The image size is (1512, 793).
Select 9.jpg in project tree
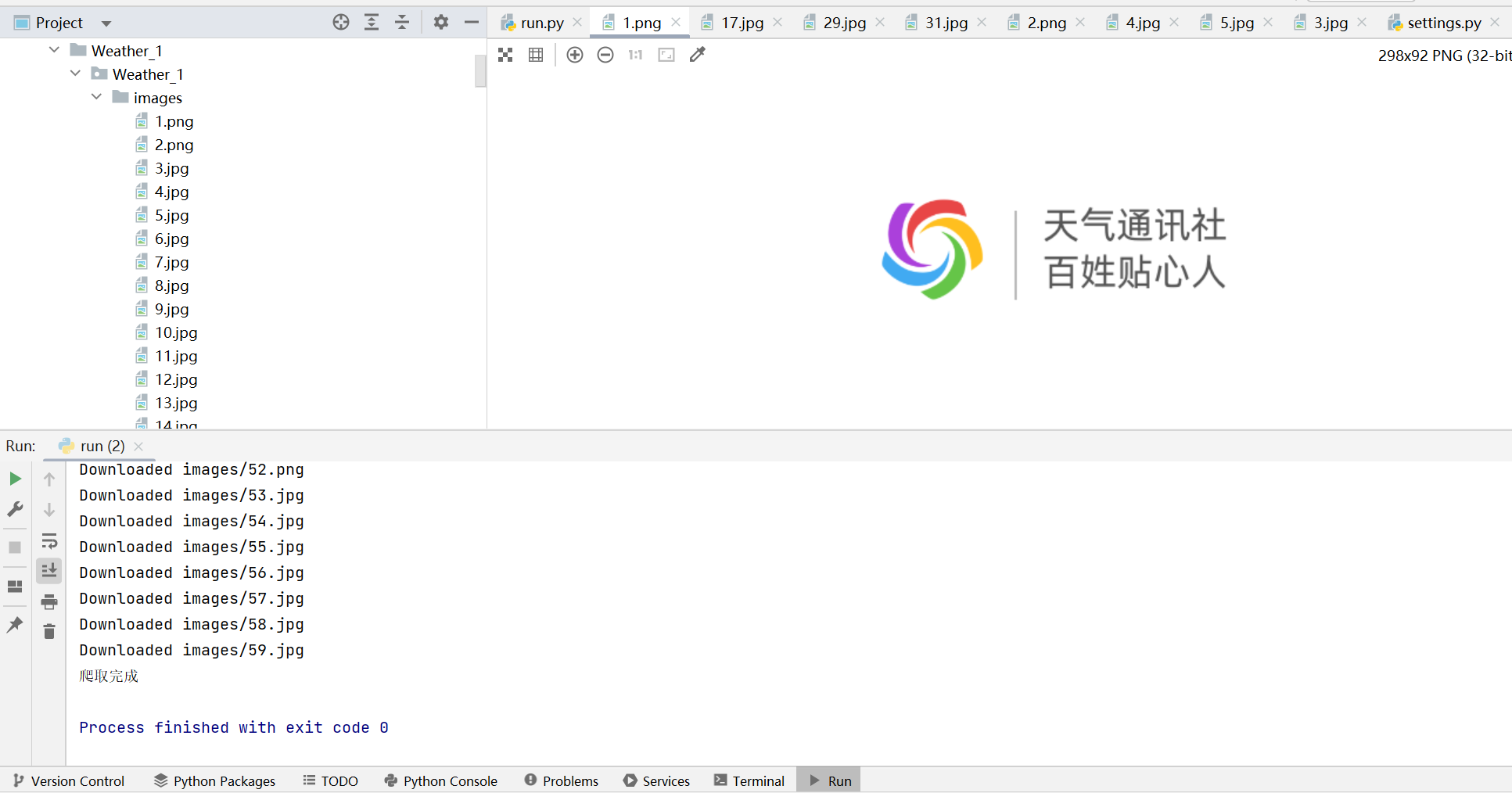[171, 309]
